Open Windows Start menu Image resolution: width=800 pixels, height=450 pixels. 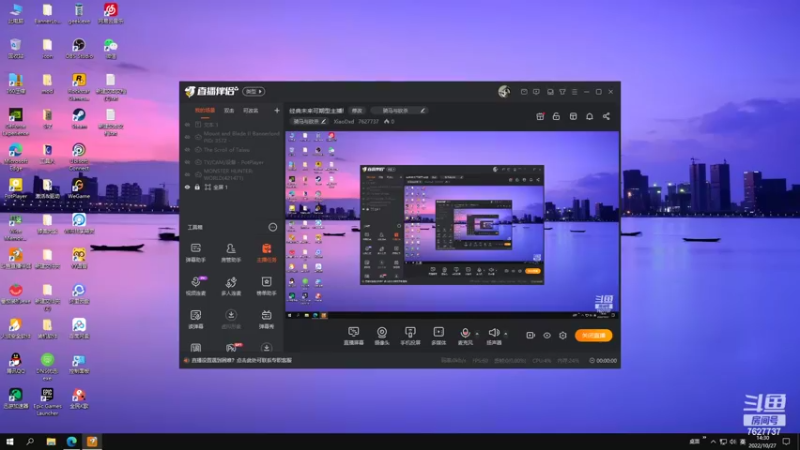coord(9,441)
